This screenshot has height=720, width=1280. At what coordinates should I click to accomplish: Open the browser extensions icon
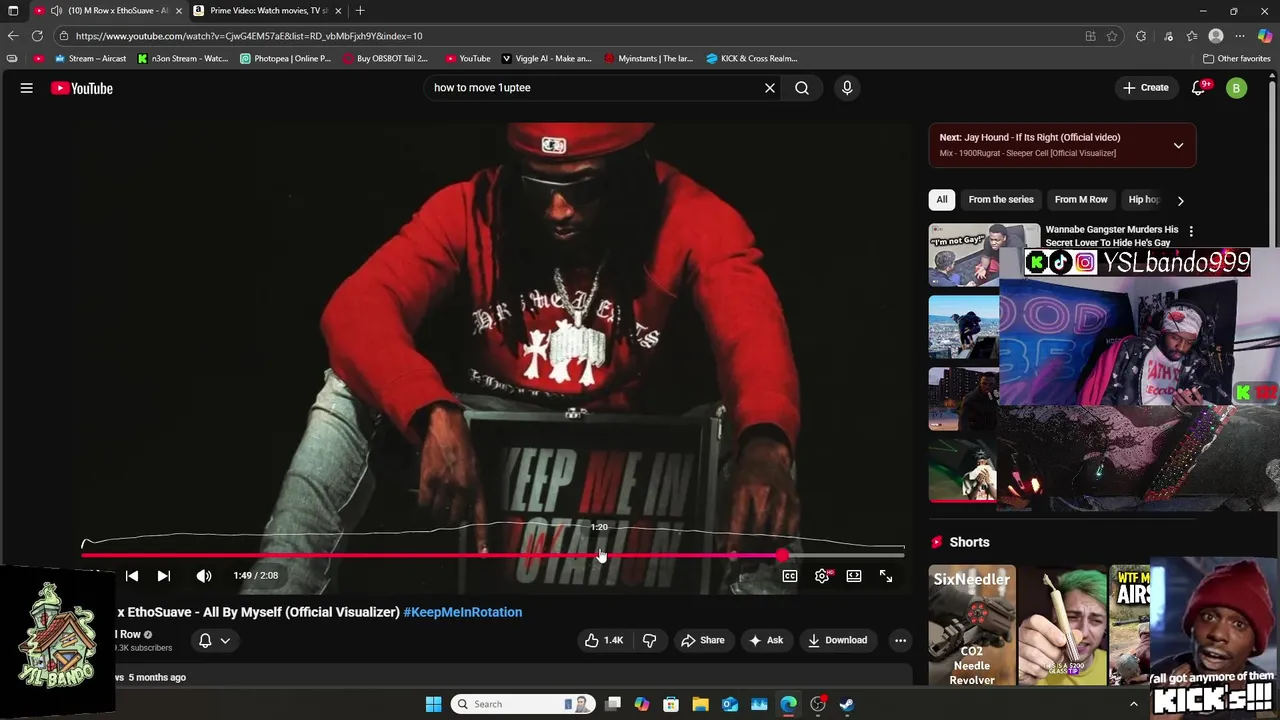(x=1141, y=36)
